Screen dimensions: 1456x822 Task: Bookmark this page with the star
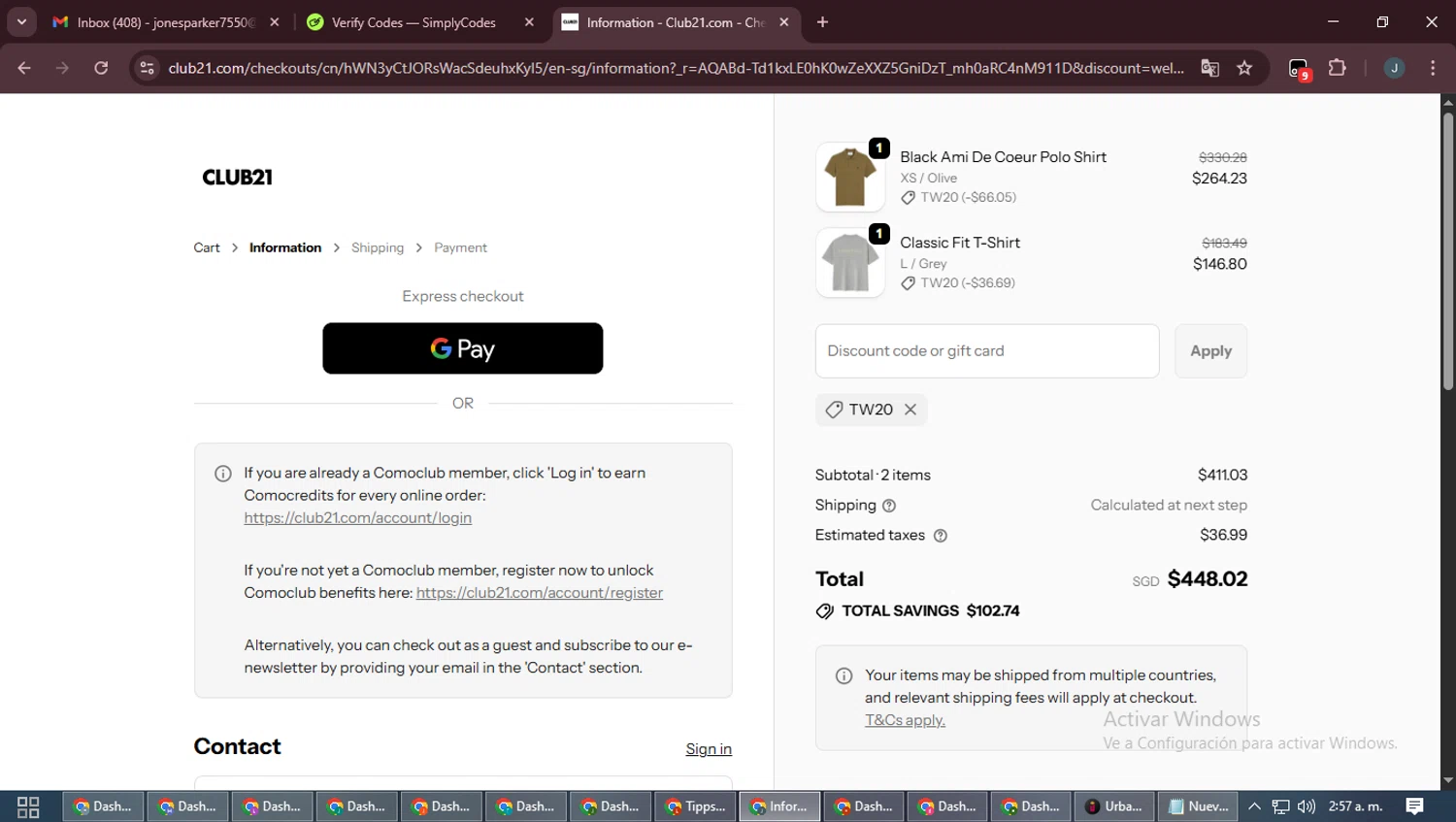(x=1244, y=68)
